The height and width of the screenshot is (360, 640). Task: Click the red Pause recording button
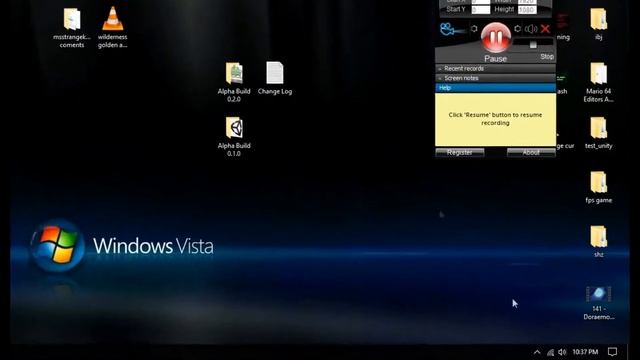(496, 38)
